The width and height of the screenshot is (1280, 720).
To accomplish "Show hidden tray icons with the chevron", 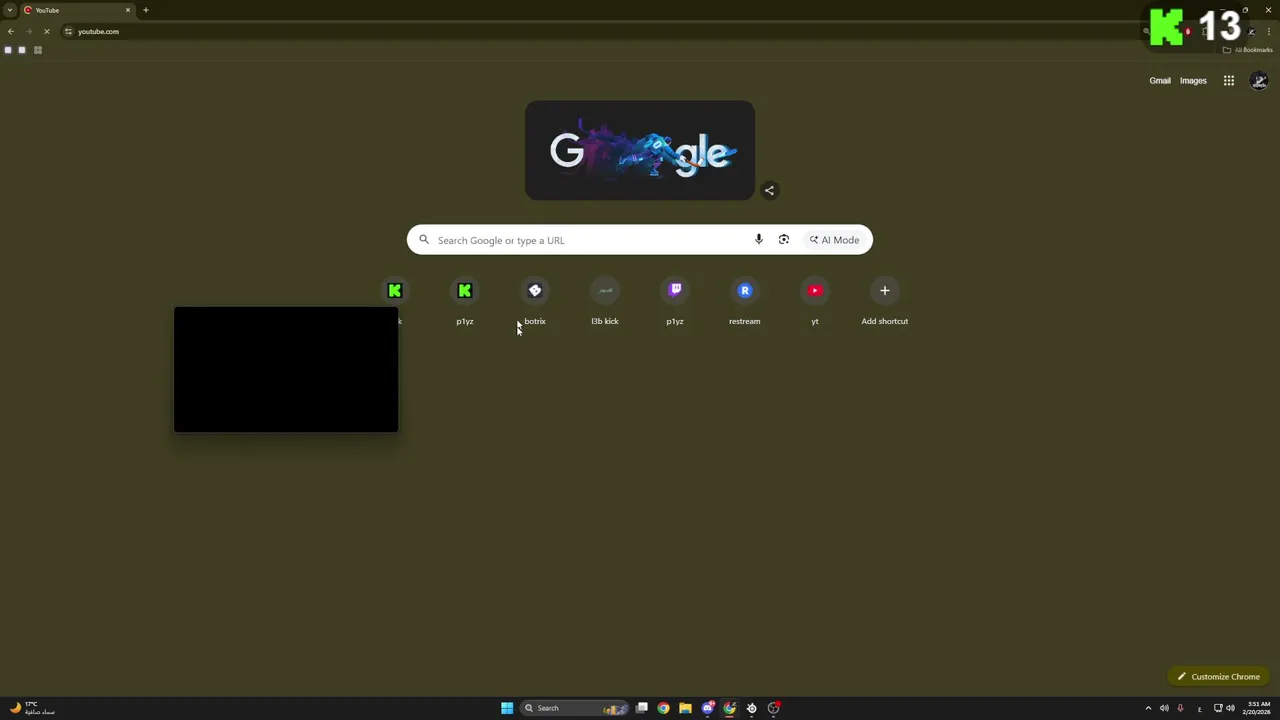I will click(x=1148, y=708).
